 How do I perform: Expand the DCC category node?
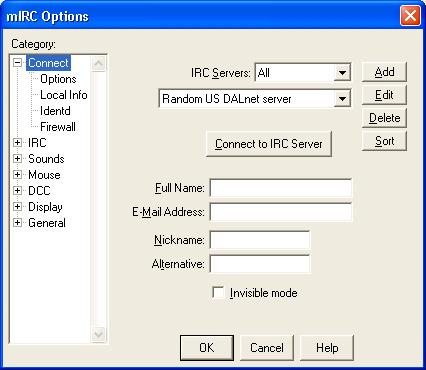coord(17,191)
